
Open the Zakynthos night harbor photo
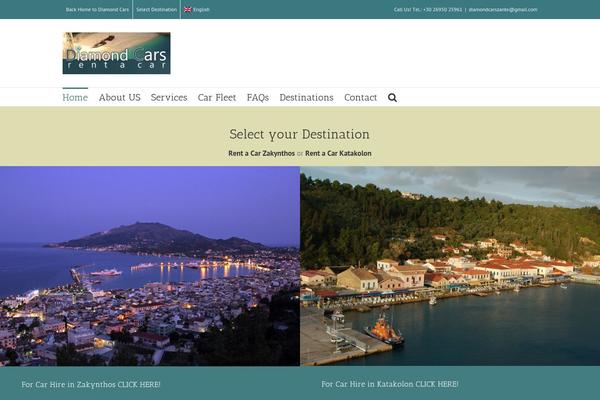click(150, 266)
